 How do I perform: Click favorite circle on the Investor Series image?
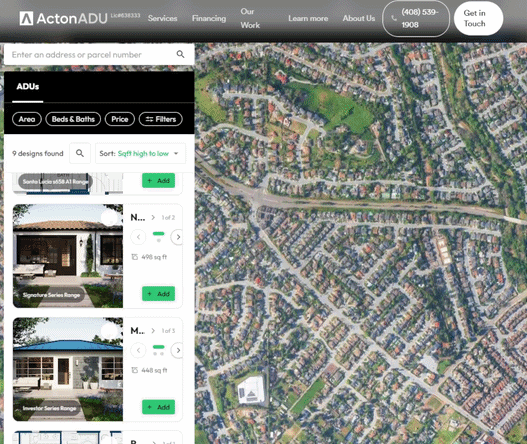[109, 331]
